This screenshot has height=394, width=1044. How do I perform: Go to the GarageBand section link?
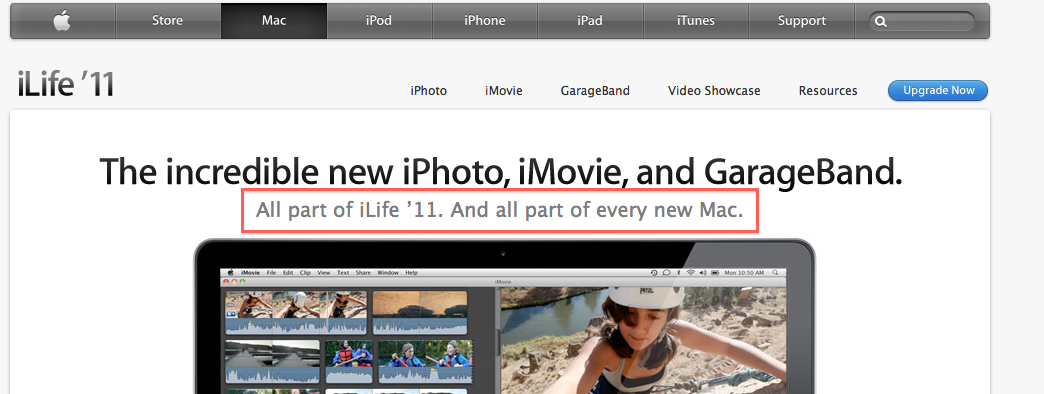(595, 91)
